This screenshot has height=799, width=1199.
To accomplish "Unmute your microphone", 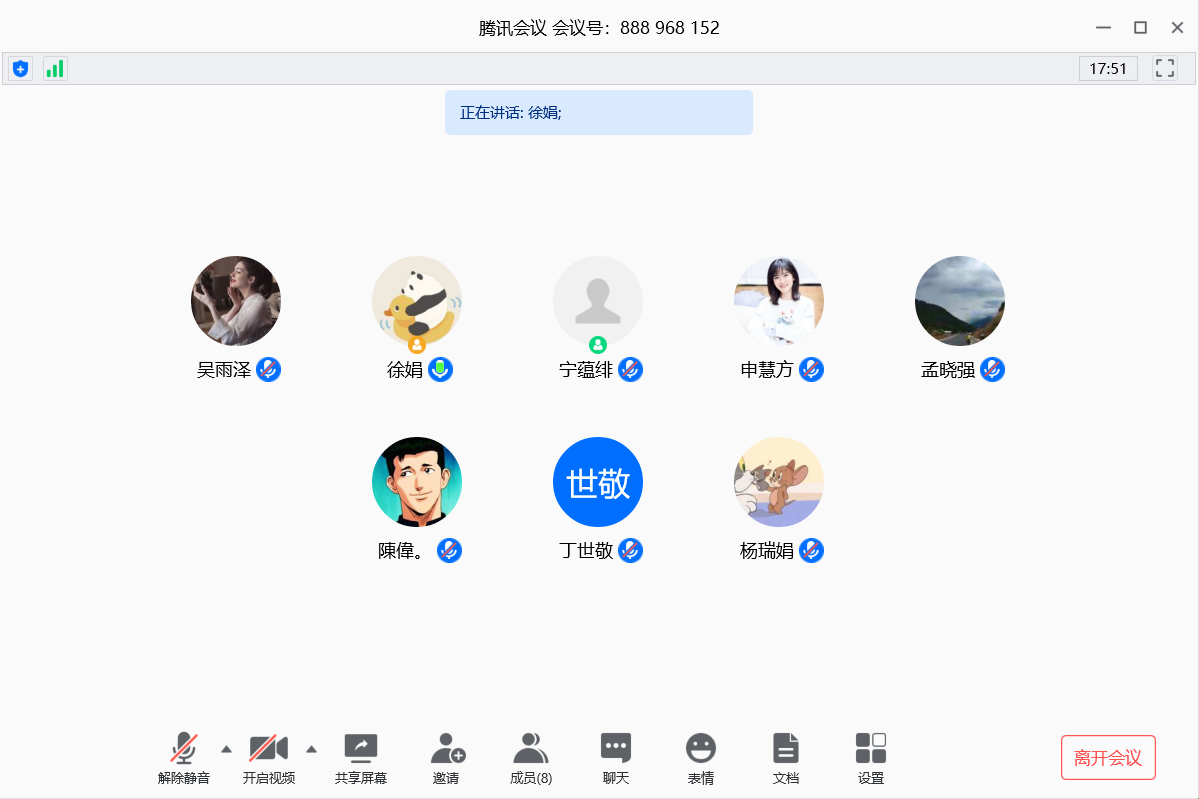I will 184,758.
